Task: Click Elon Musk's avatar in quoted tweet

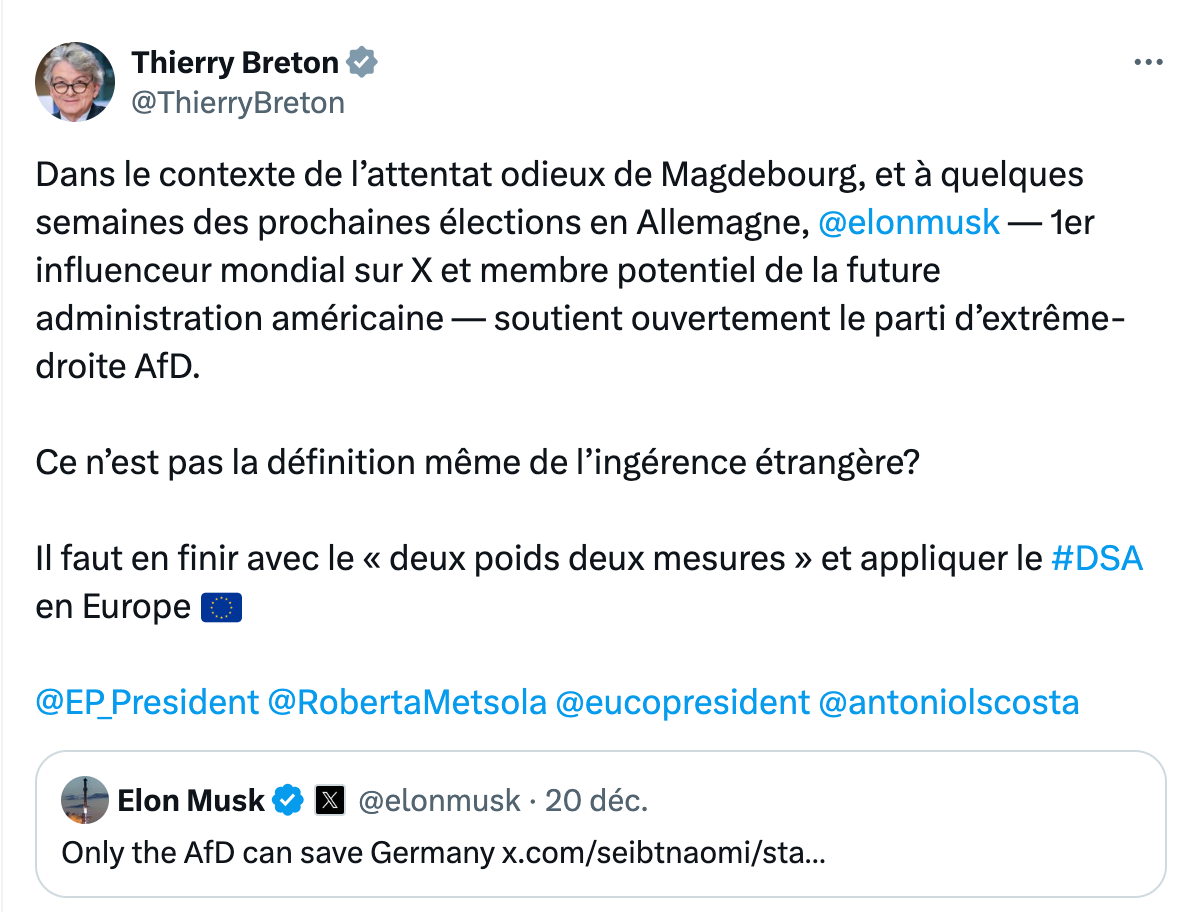Action: coord(85,800)
